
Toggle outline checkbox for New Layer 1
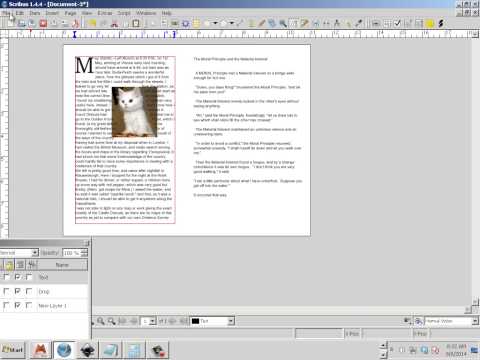pyautogui.click(x=29, y=305)
